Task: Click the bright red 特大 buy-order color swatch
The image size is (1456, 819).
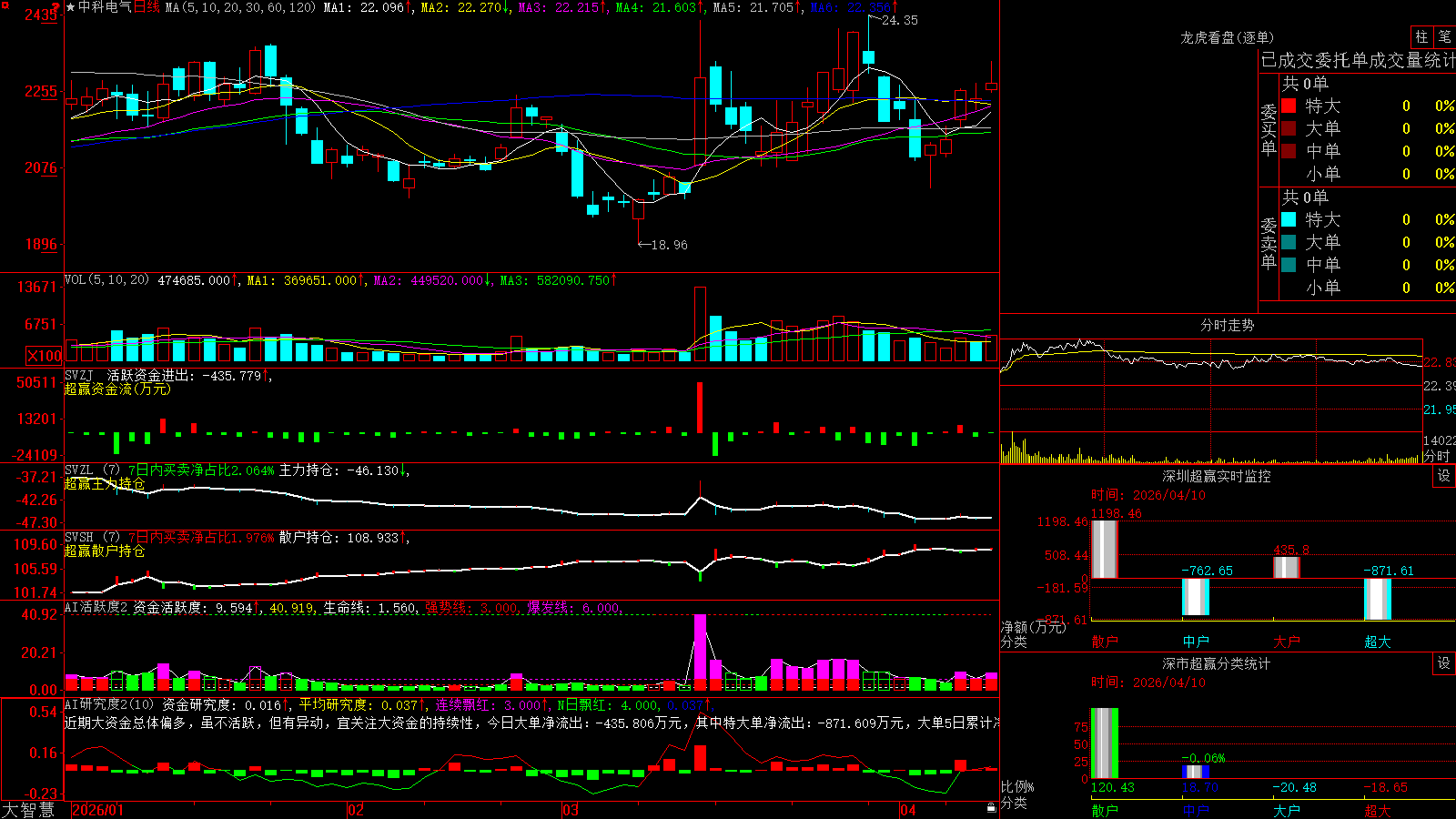Action: [x=1289, y=106]
